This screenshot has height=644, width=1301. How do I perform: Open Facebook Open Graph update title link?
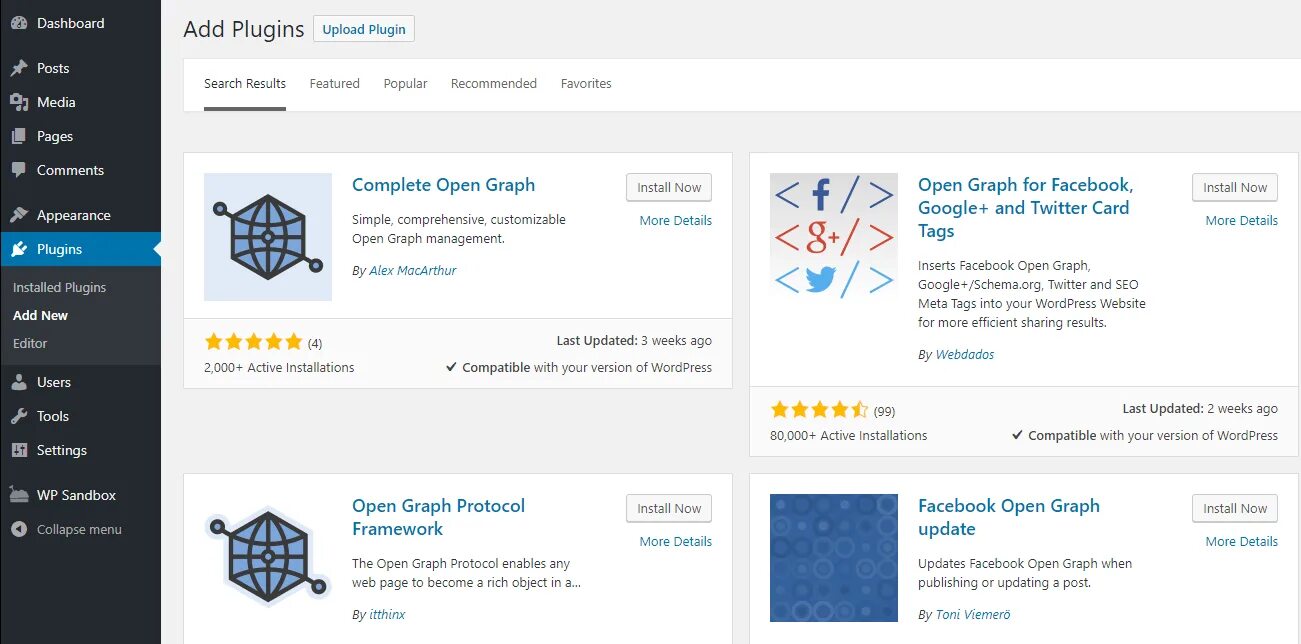[x=1009, y=517]
